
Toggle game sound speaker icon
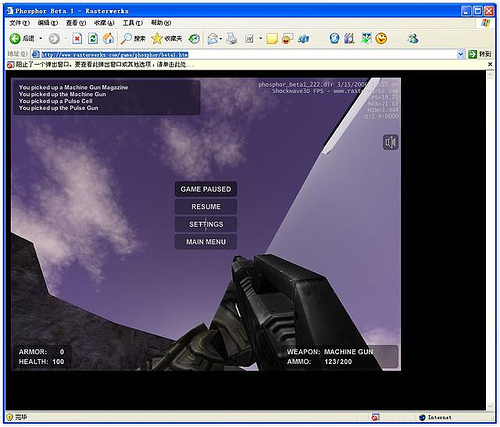(390, 142)
